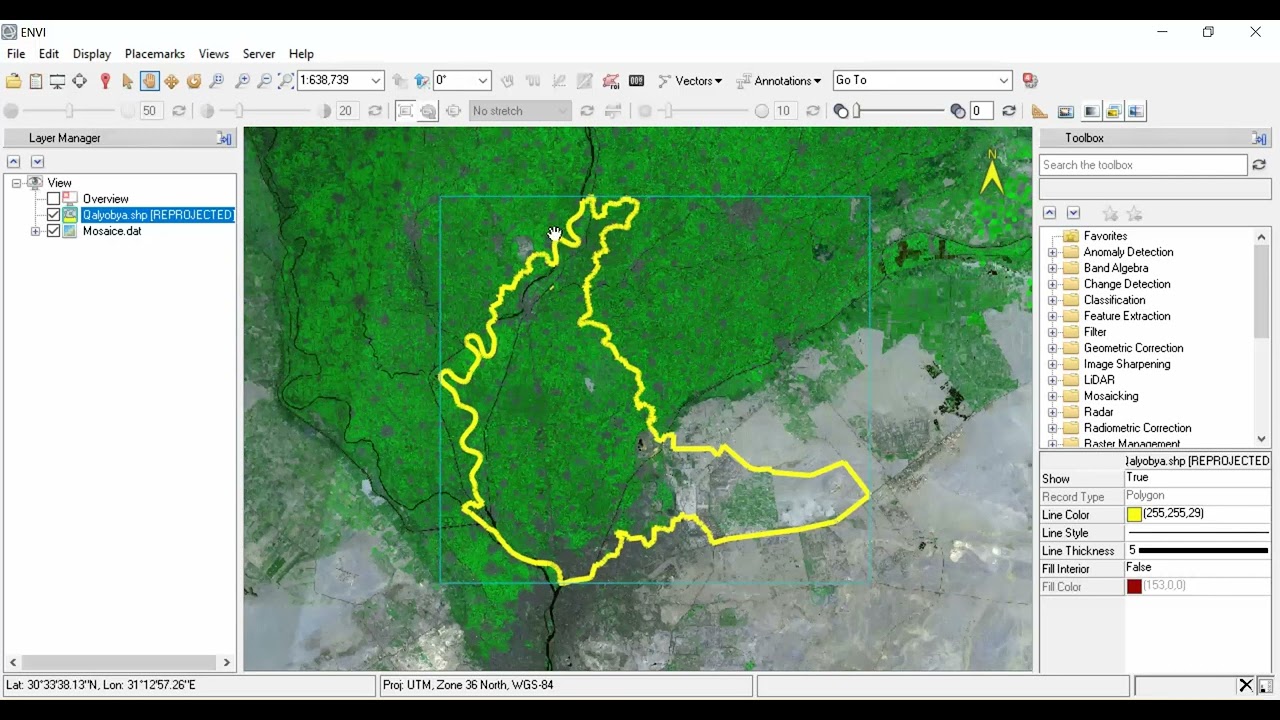Reset contrast with refresh icon beside 20

tap(375, 111)
